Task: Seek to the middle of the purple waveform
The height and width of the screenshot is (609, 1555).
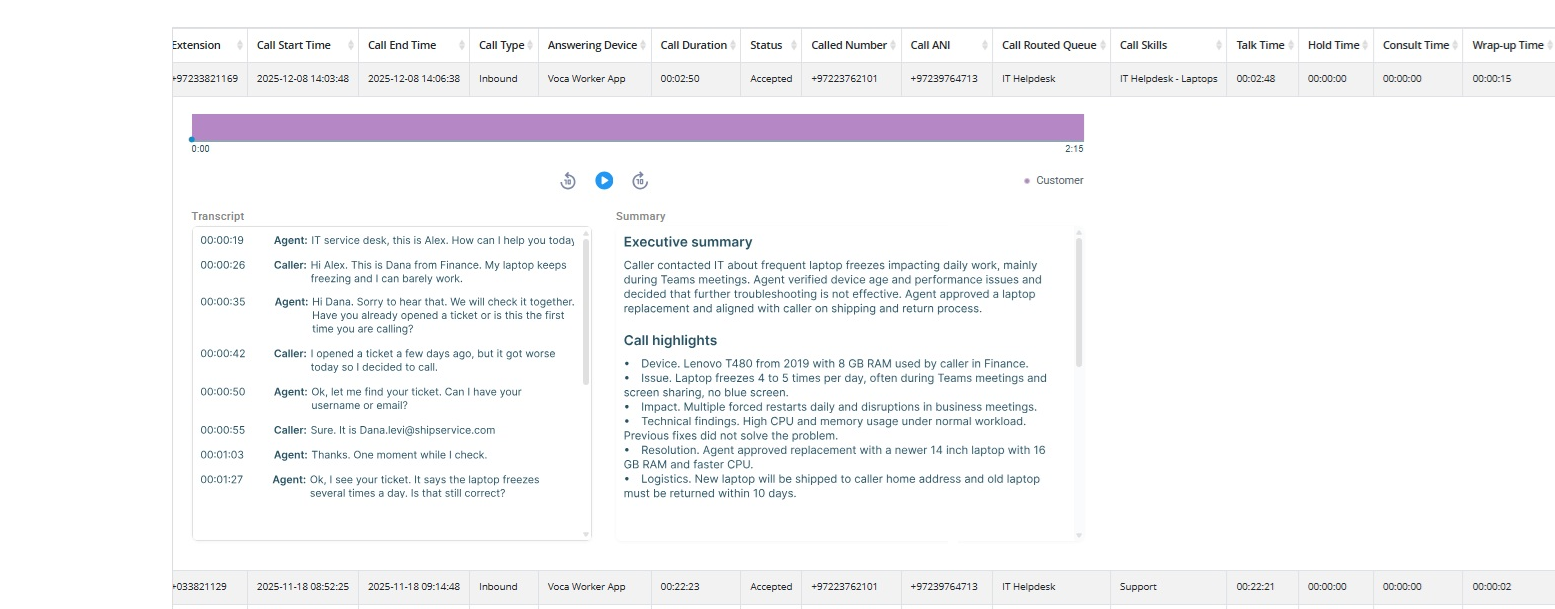Action: pyautogui.click(x=638, y=128)
